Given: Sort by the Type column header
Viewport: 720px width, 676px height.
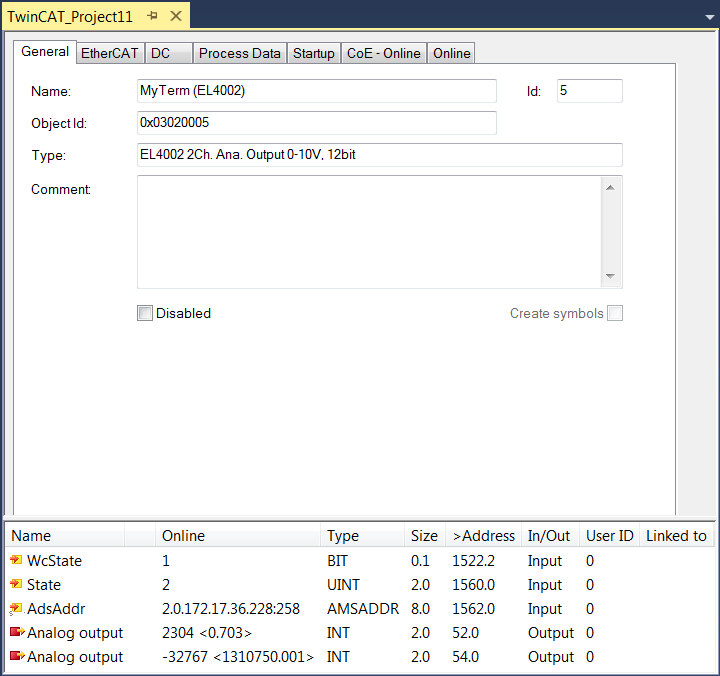Looking at the screenshot, I should pos(362,535).
